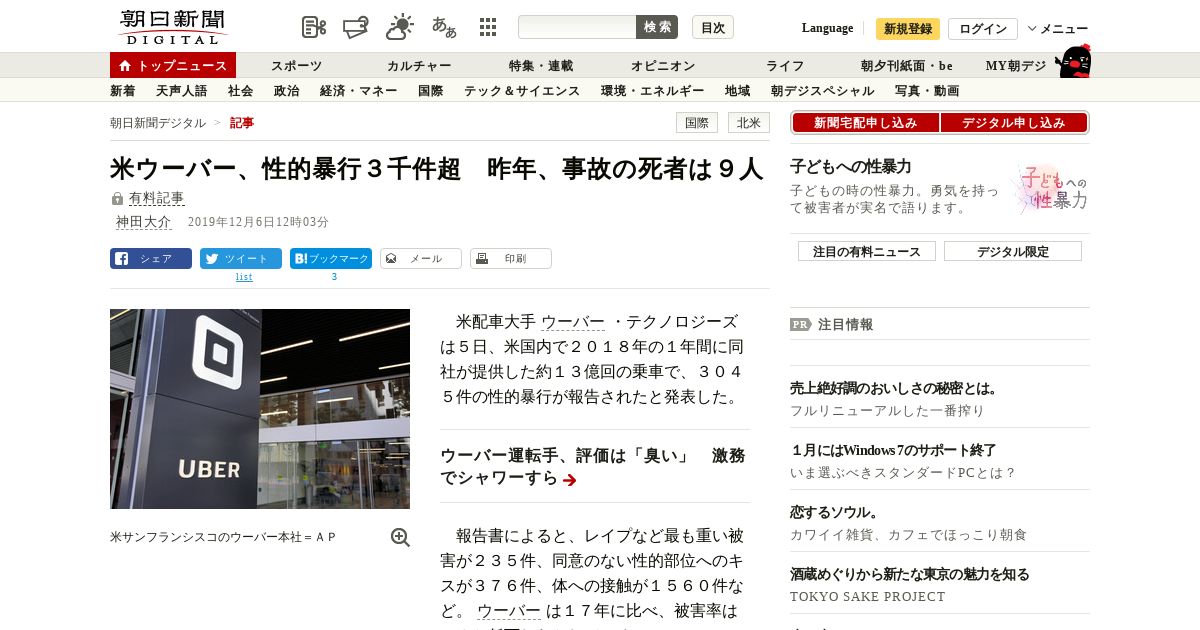Open 恋するソウル。 PR link
1200x630 pixels.
834,512
